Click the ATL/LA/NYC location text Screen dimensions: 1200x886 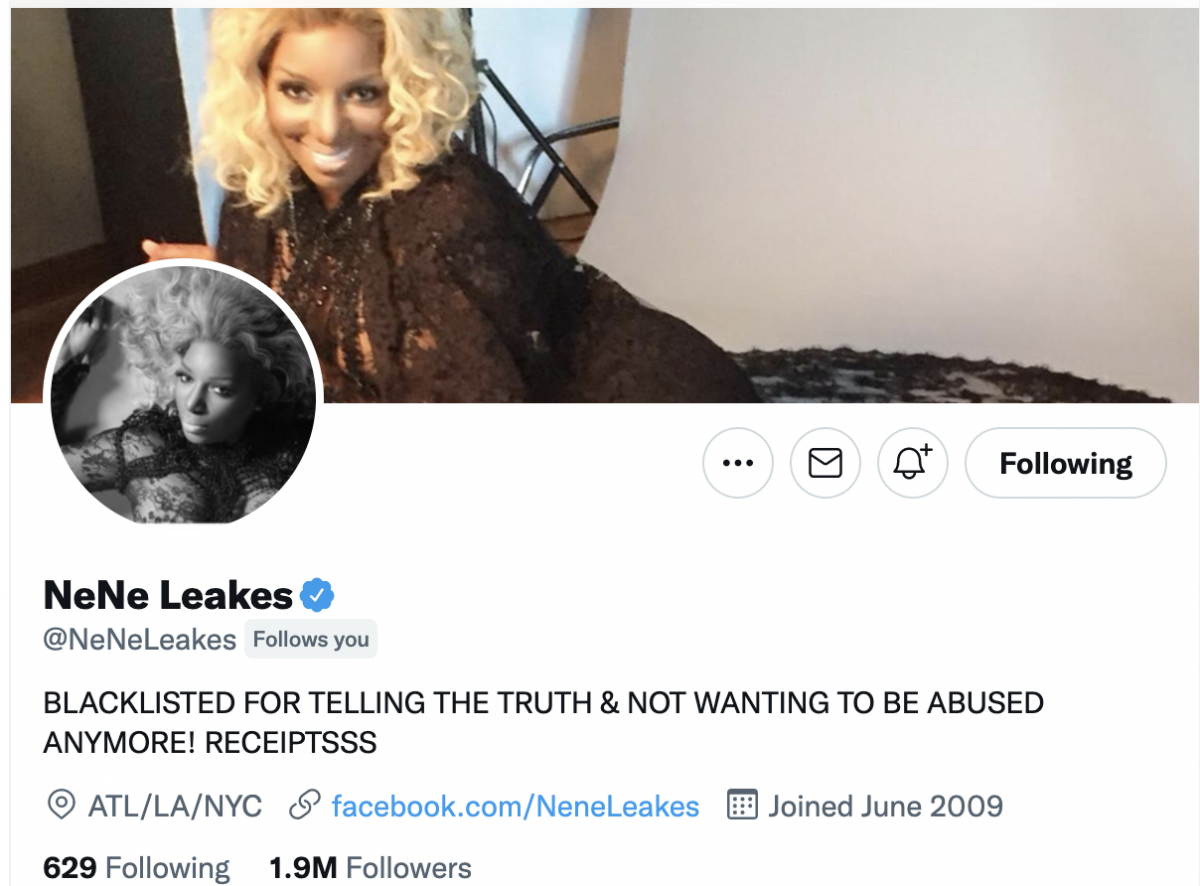pos(175,806)
